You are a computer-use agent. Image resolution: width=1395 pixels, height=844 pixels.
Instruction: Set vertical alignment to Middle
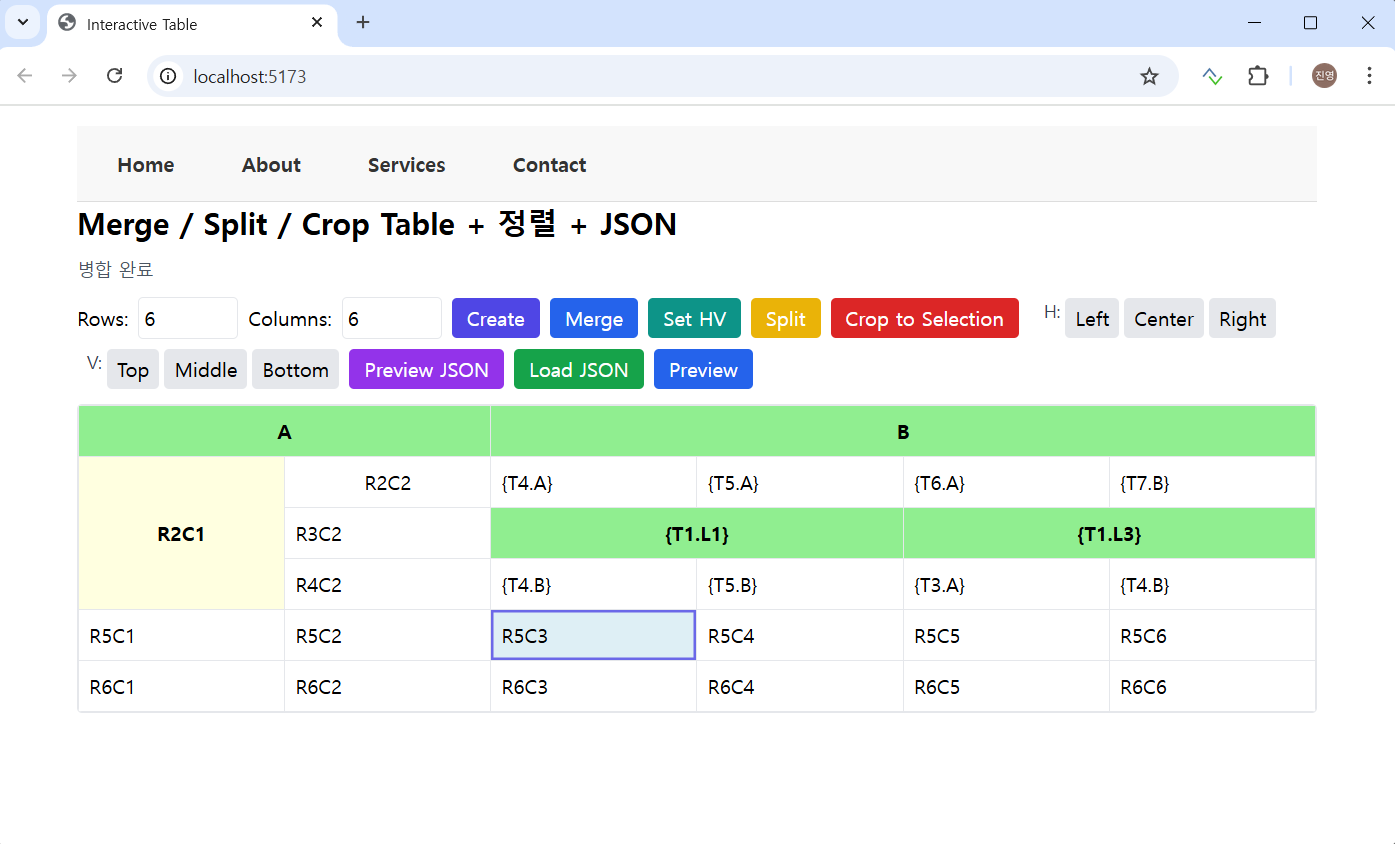205,370
